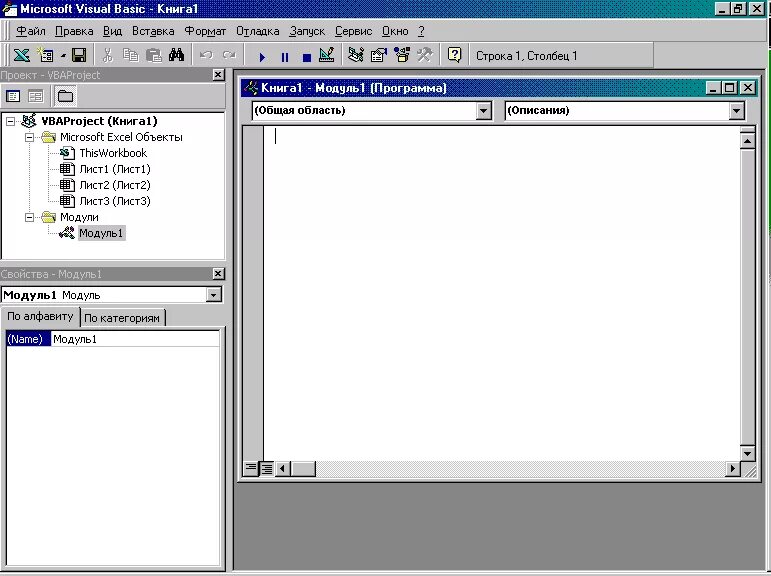
Task: Click the Reset stop icon
Action: [x=307, y=58]
